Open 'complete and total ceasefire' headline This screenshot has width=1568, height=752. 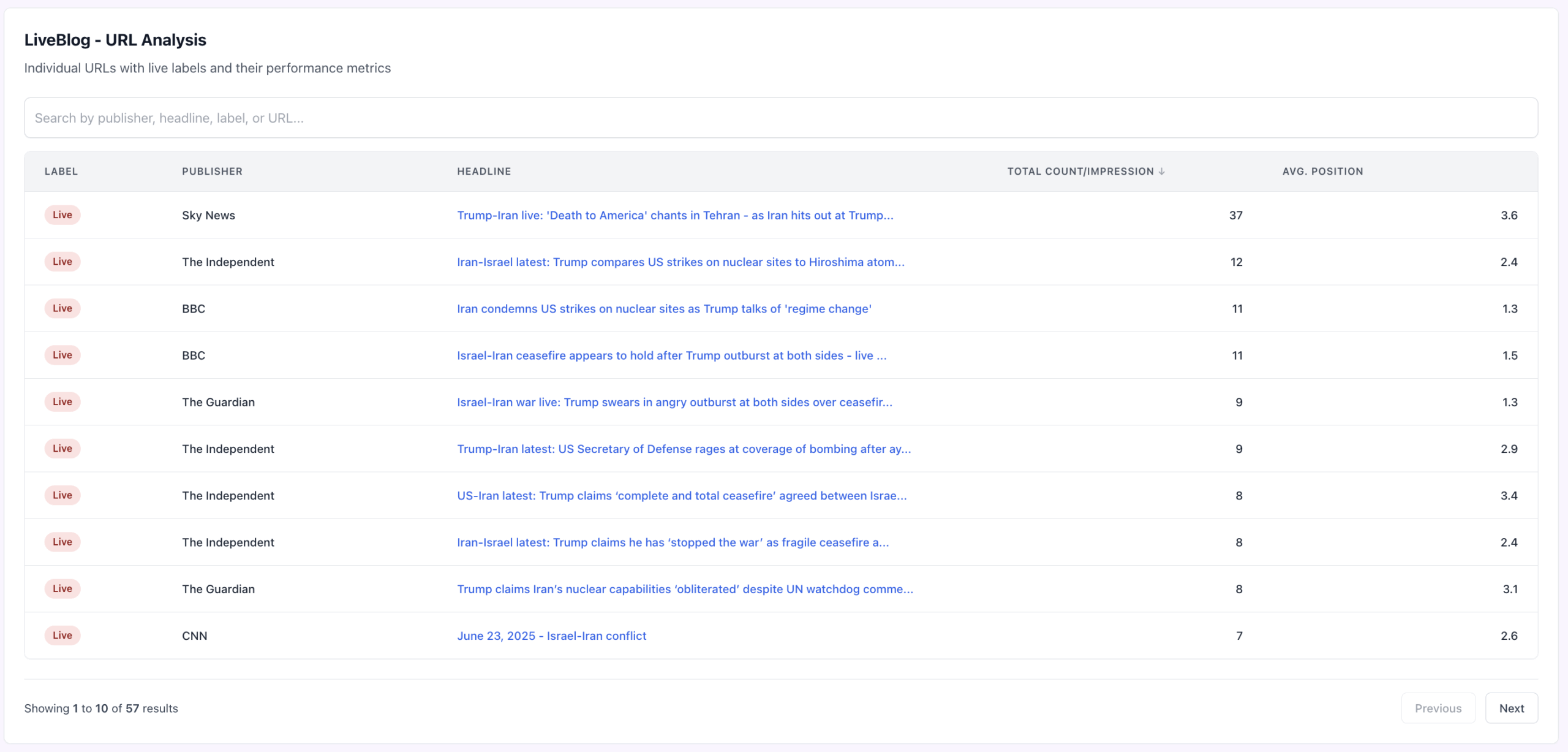681,496
